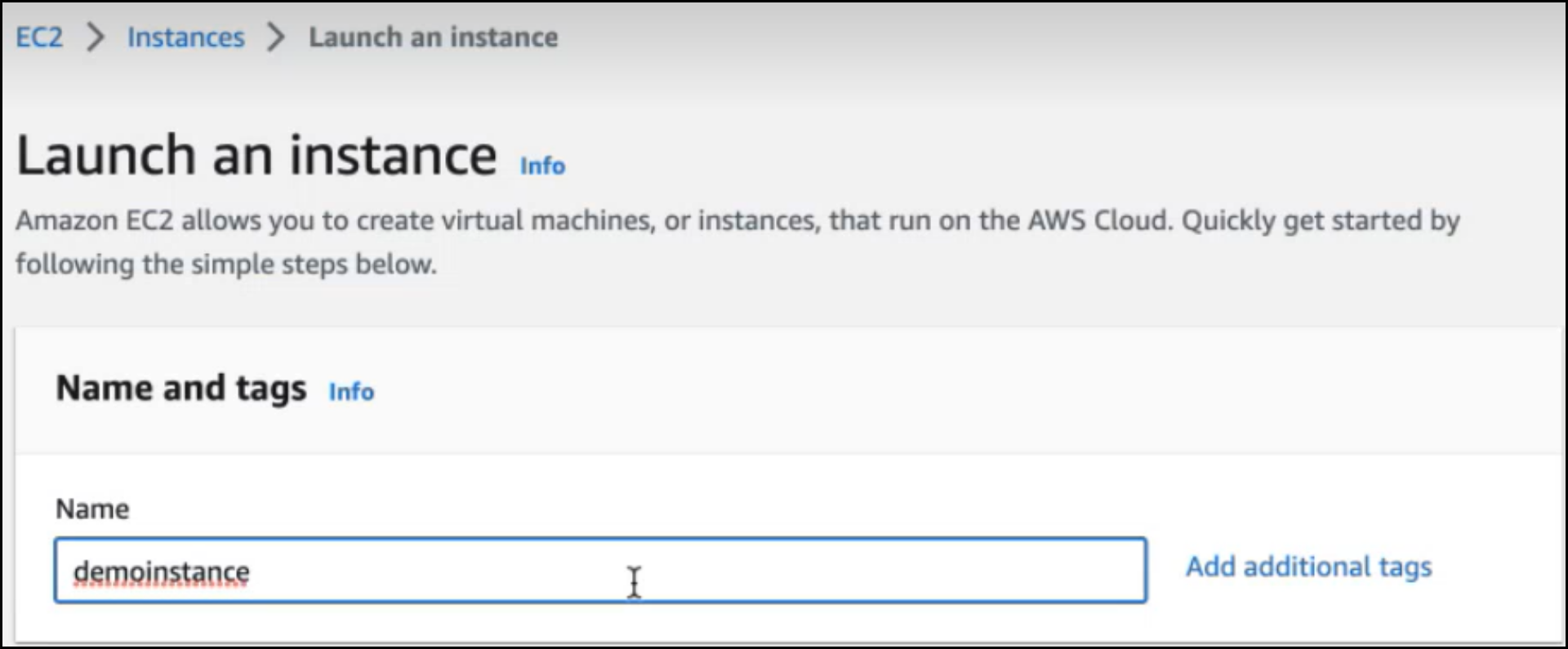Open Info link beside Launch an instance heading
This screenshot has height=649, width=1568.
click(542, 166)
